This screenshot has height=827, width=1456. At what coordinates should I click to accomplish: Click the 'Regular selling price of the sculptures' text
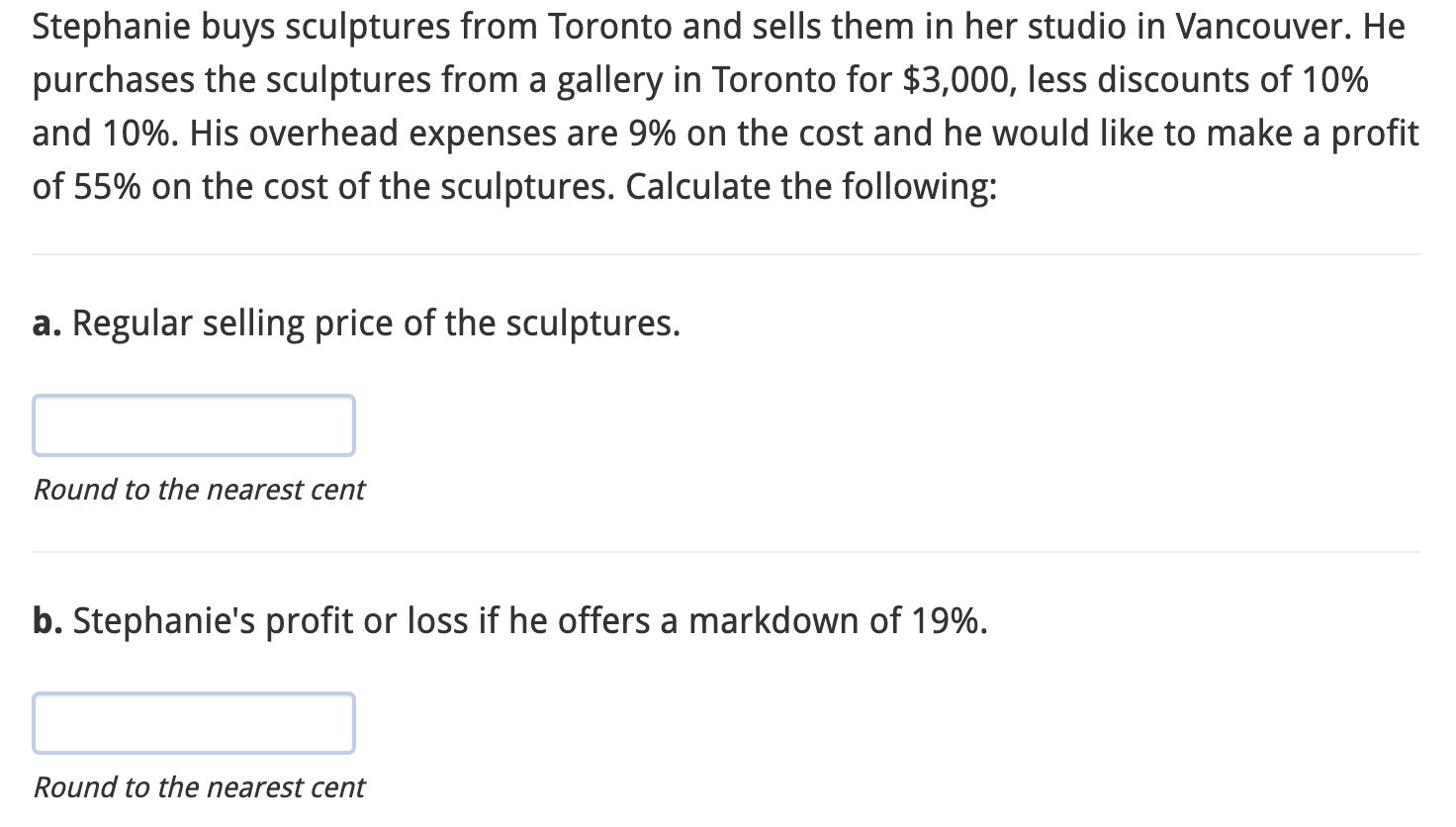coord(376,322)
